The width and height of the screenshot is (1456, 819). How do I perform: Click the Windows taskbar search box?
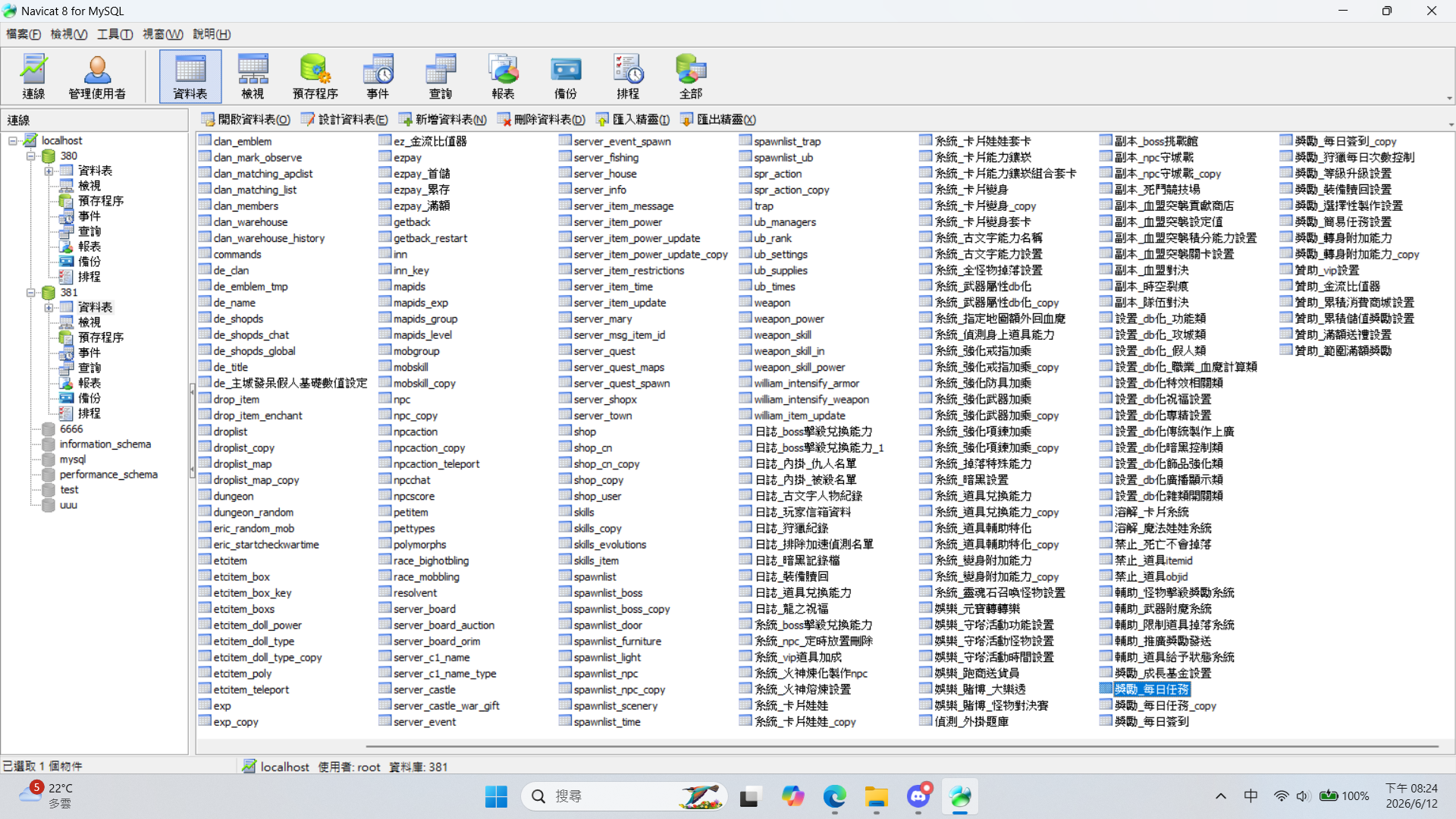[x=624, y=796]
